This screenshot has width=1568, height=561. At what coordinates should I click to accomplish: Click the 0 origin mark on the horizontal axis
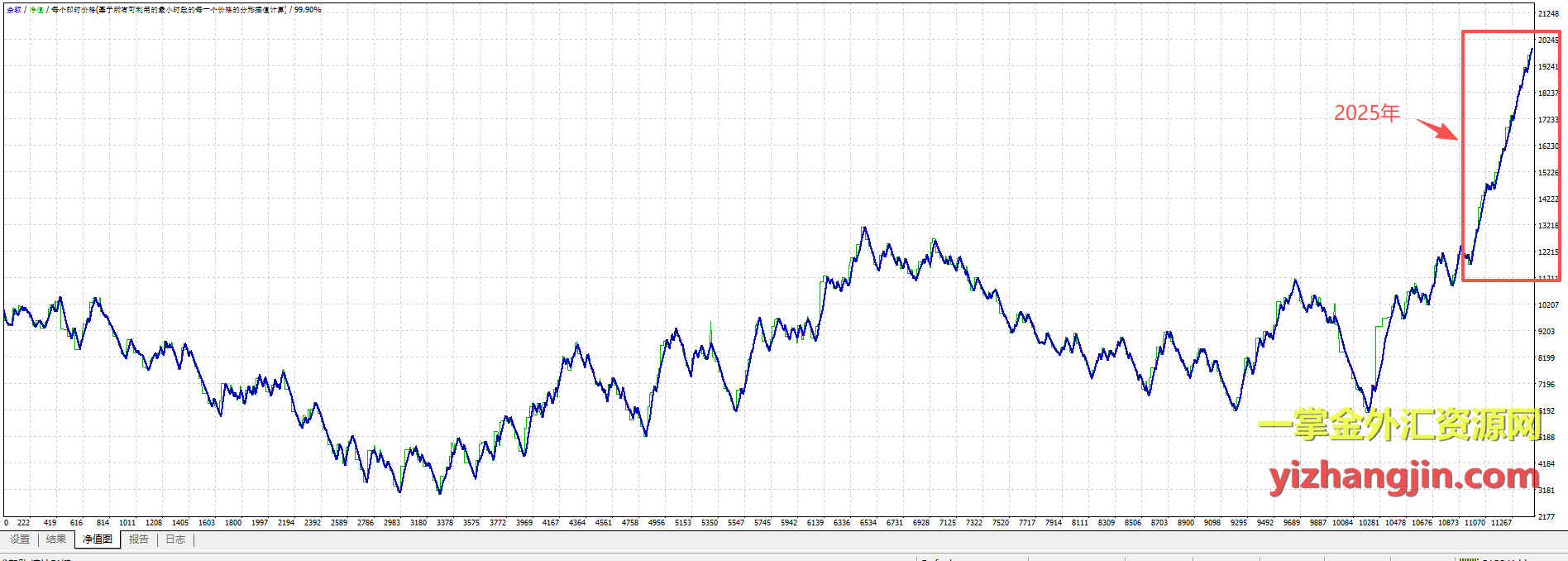[x=7, y=523]
